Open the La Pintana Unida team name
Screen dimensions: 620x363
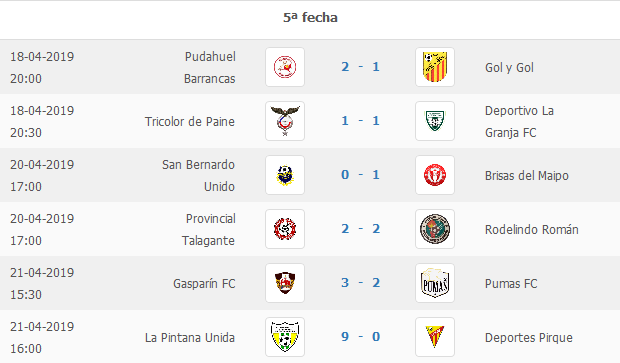point(190,338)
